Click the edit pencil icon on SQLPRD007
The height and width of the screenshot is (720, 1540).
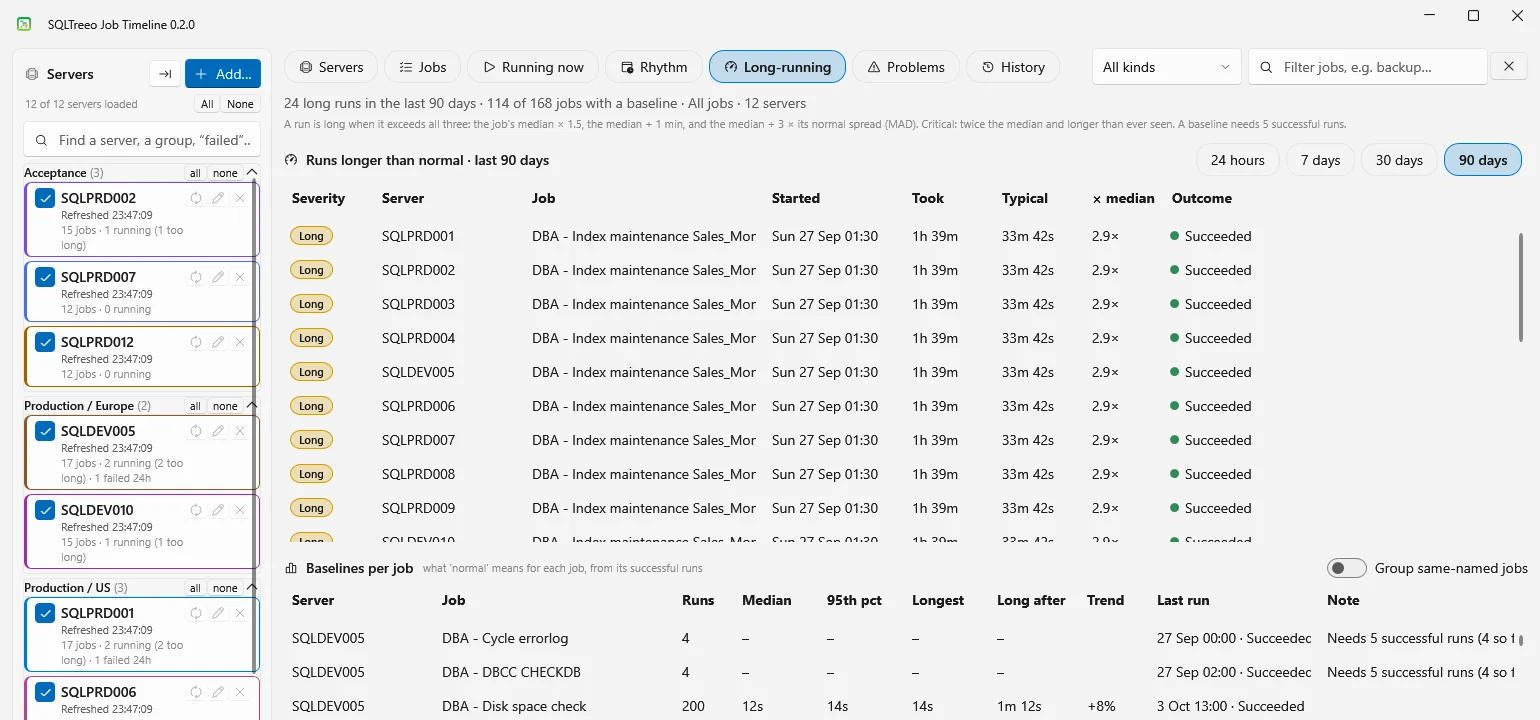(218, 277)
